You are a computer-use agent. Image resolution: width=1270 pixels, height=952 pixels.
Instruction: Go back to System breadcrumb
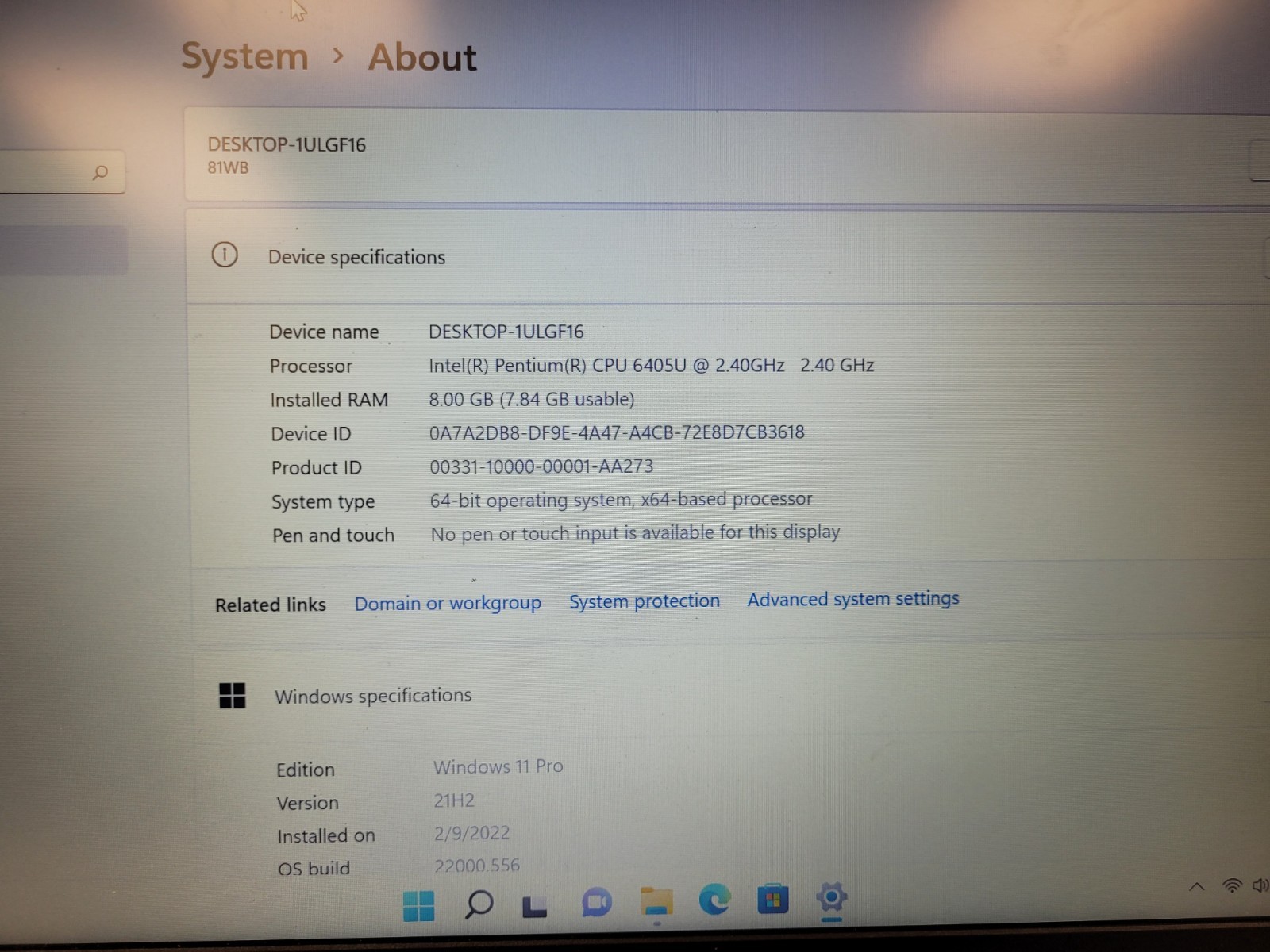pyautogui.click(x=244, y=56)
